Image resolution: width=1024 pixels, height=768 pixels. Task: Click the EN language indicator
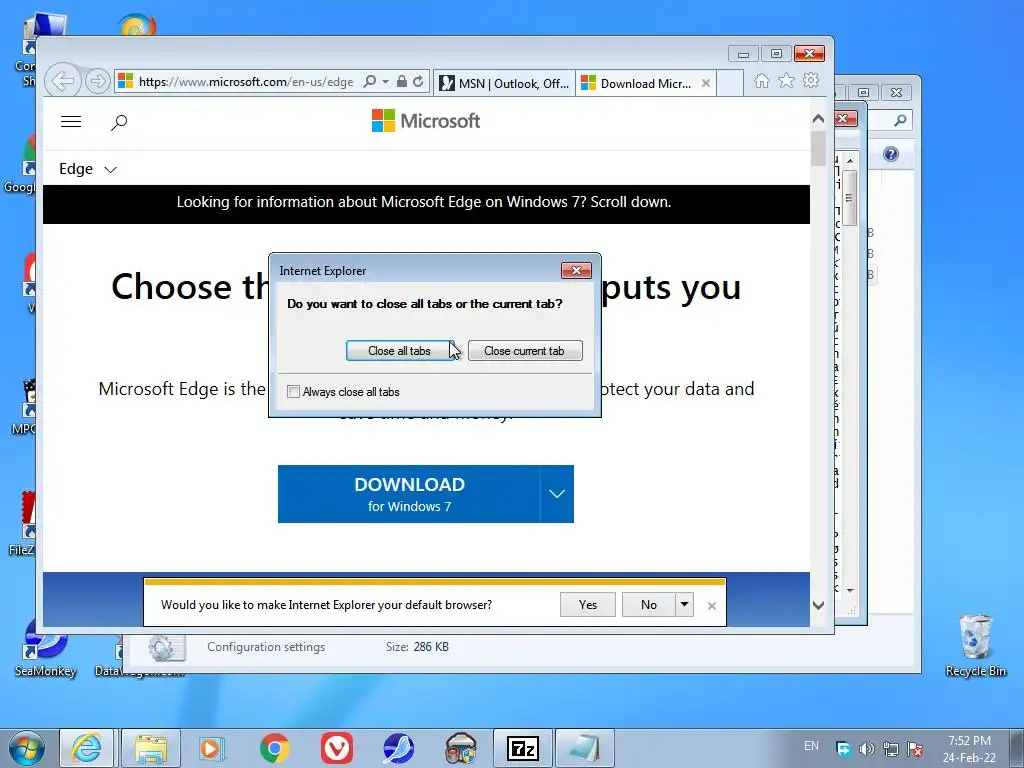811,746
